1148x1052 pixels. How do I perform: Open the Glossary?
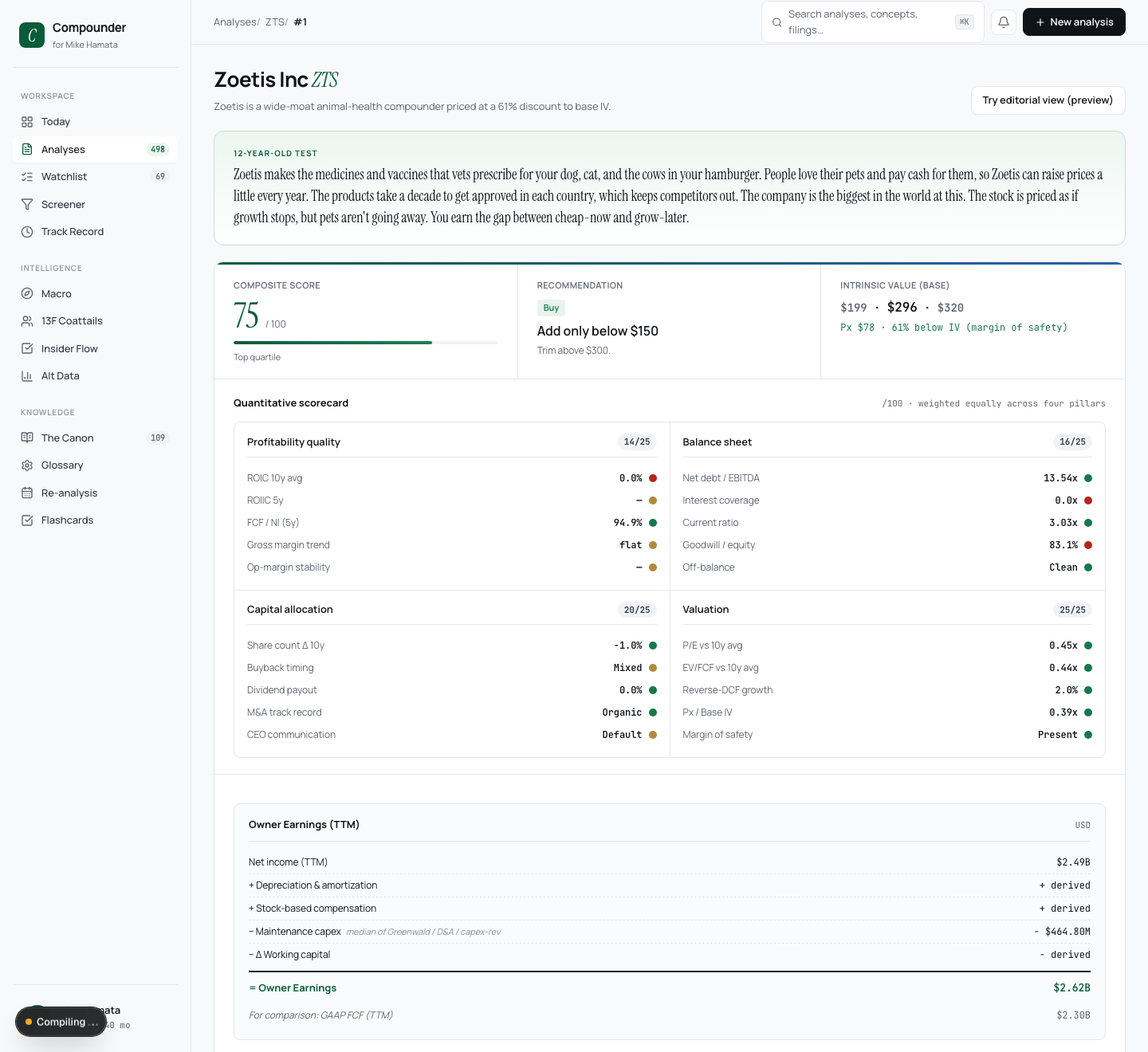[95, 465]
